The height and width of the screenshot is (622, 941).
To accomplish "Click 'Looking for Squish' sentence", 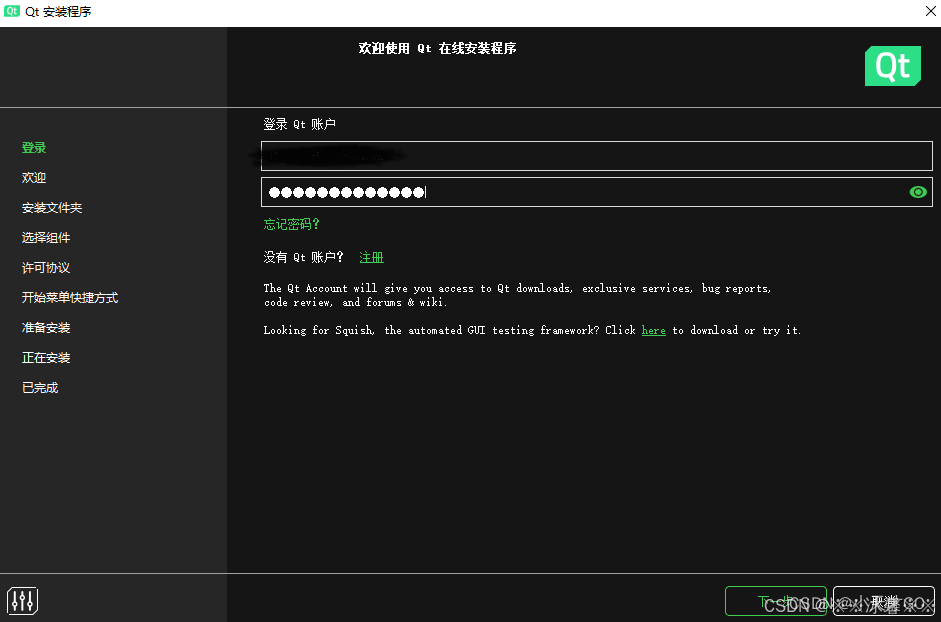I will (x=532, y=330).
